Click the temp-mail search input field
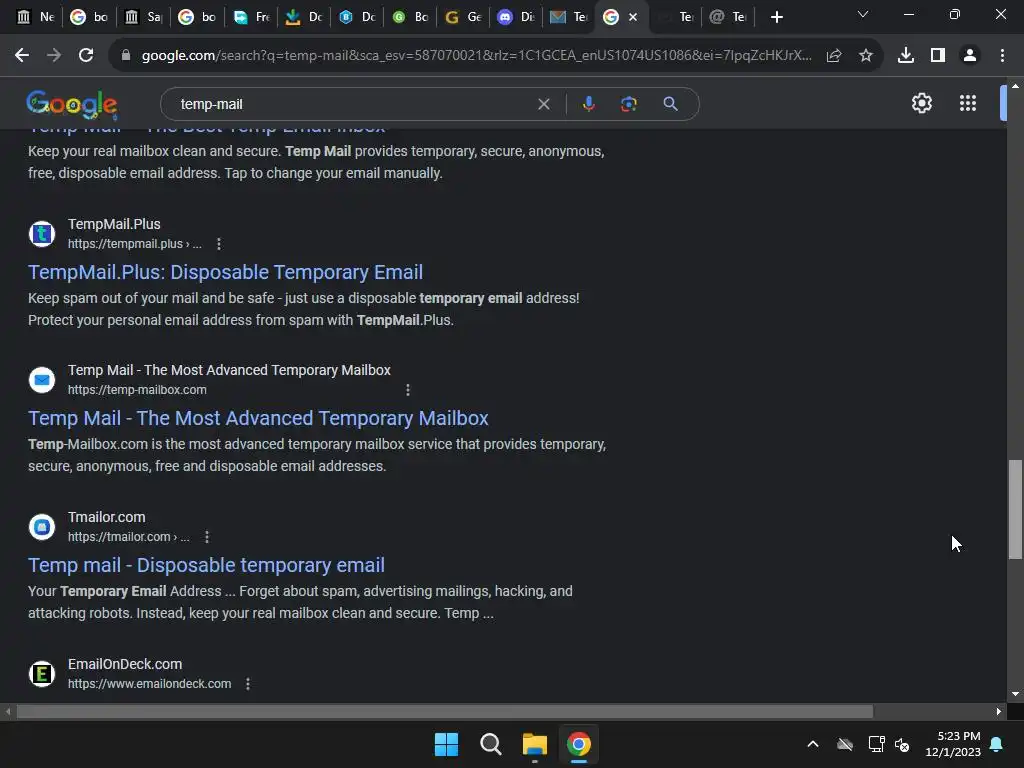This screenshot has height=768, width=1024. click(353, 104)
